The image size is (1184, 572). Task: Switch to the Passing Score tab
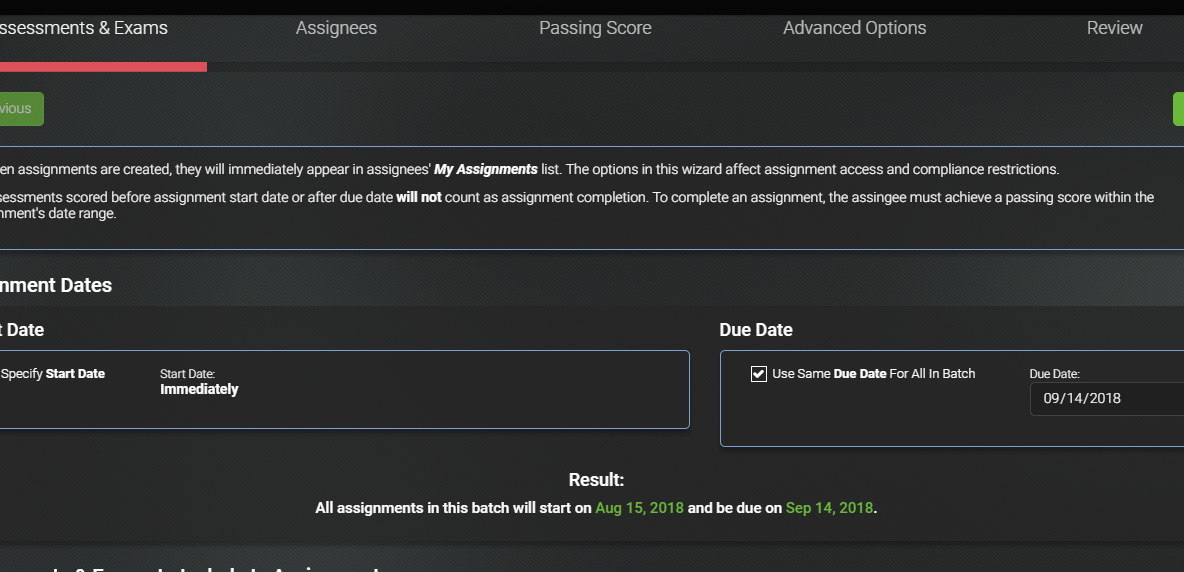click(x=595, y=28)
